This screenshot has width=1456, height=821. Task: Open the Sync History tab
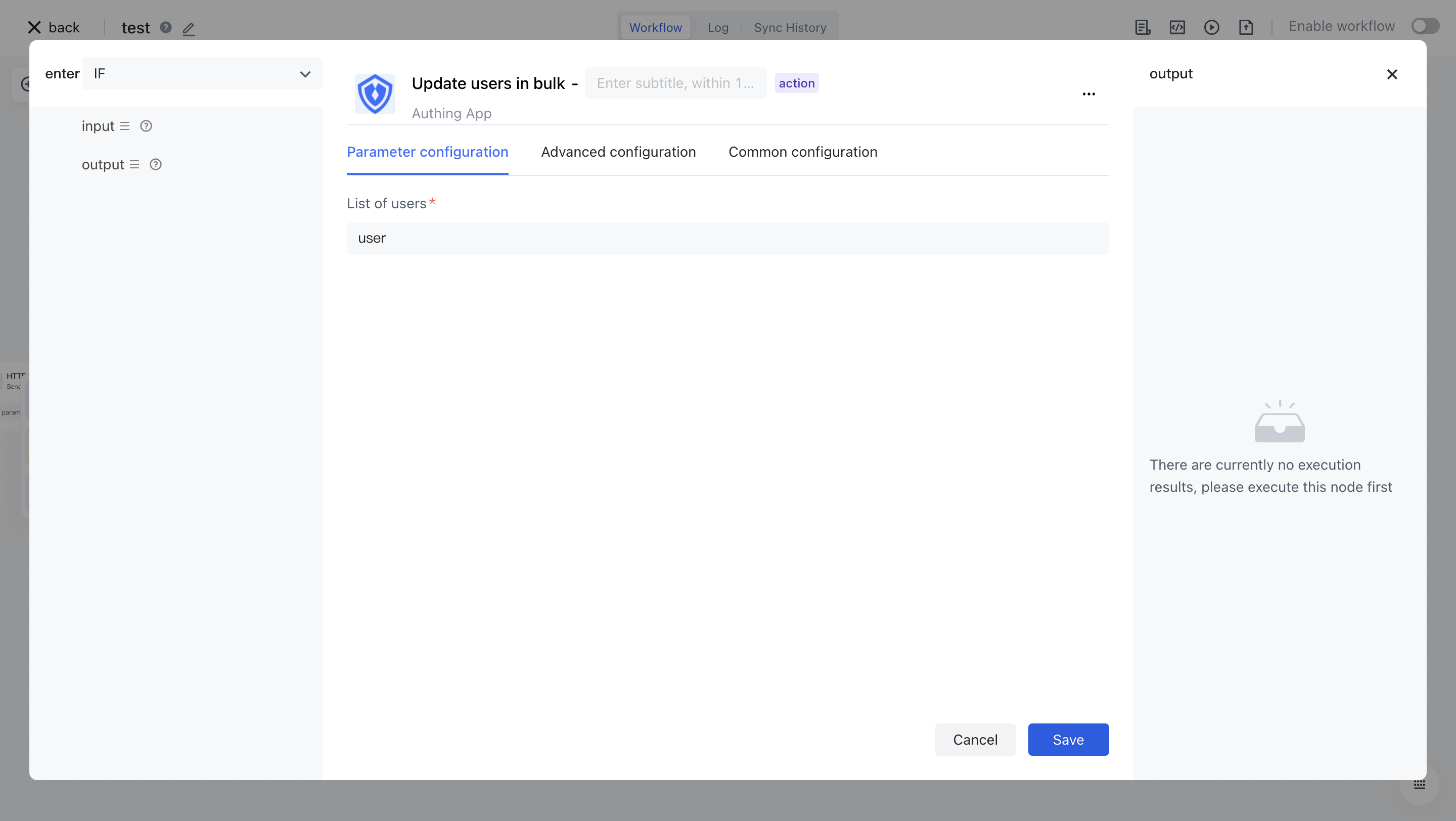coord(790,28)
